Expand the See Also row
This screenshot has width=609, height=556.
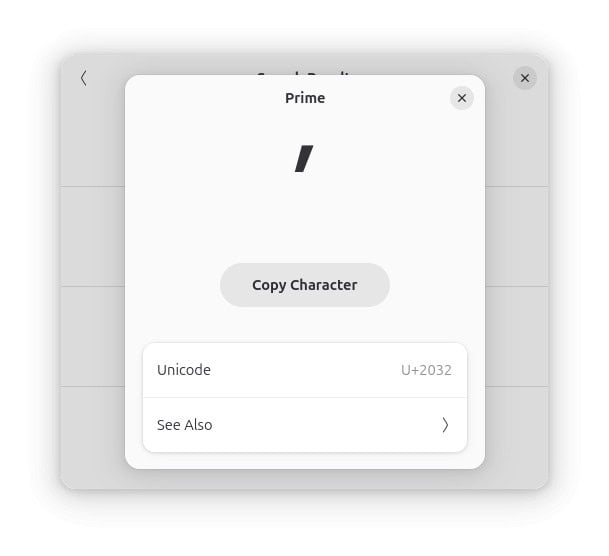tap(304, 425)
